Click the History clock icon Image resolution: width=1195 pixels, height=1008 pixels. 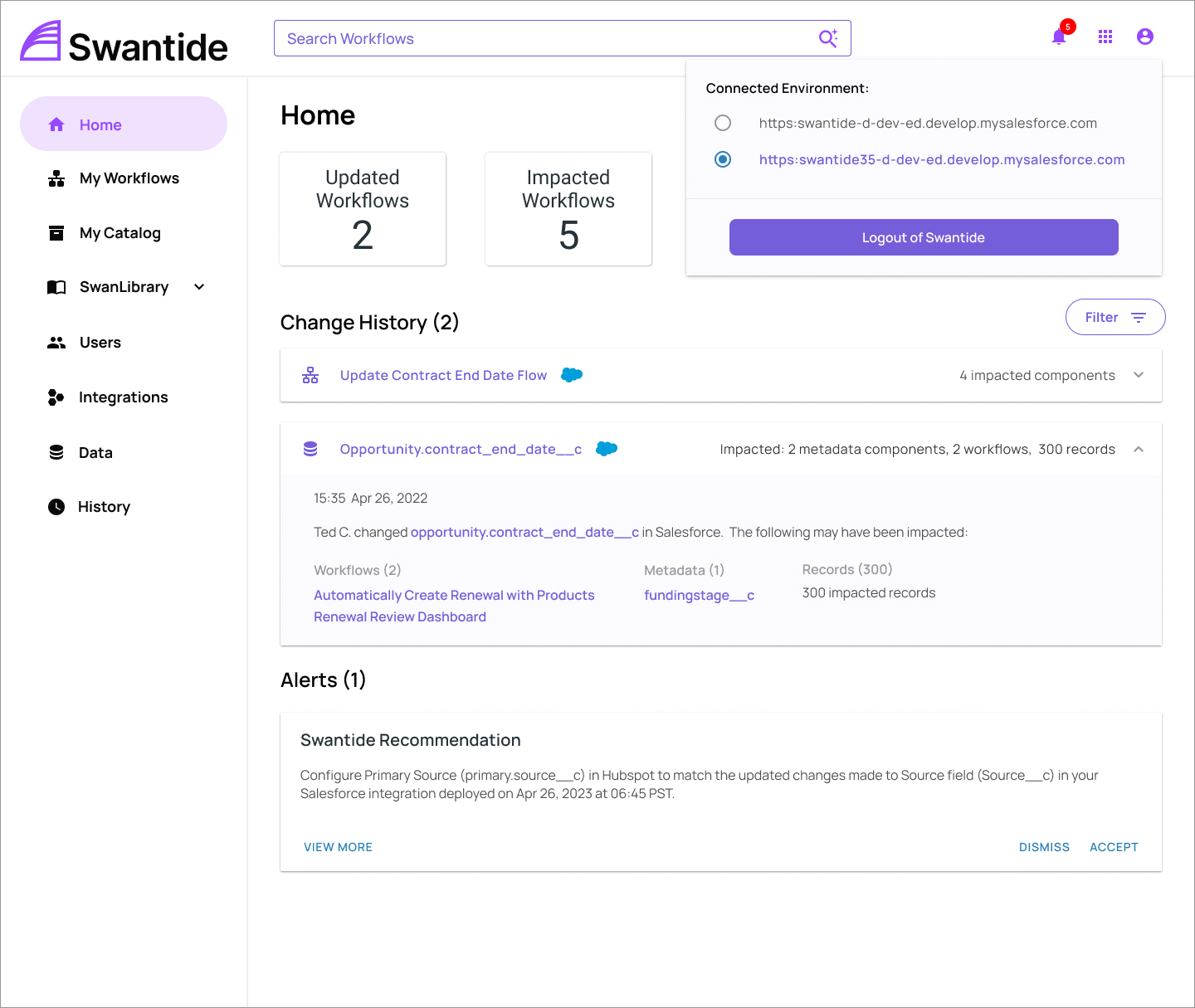tap(56, 507)
